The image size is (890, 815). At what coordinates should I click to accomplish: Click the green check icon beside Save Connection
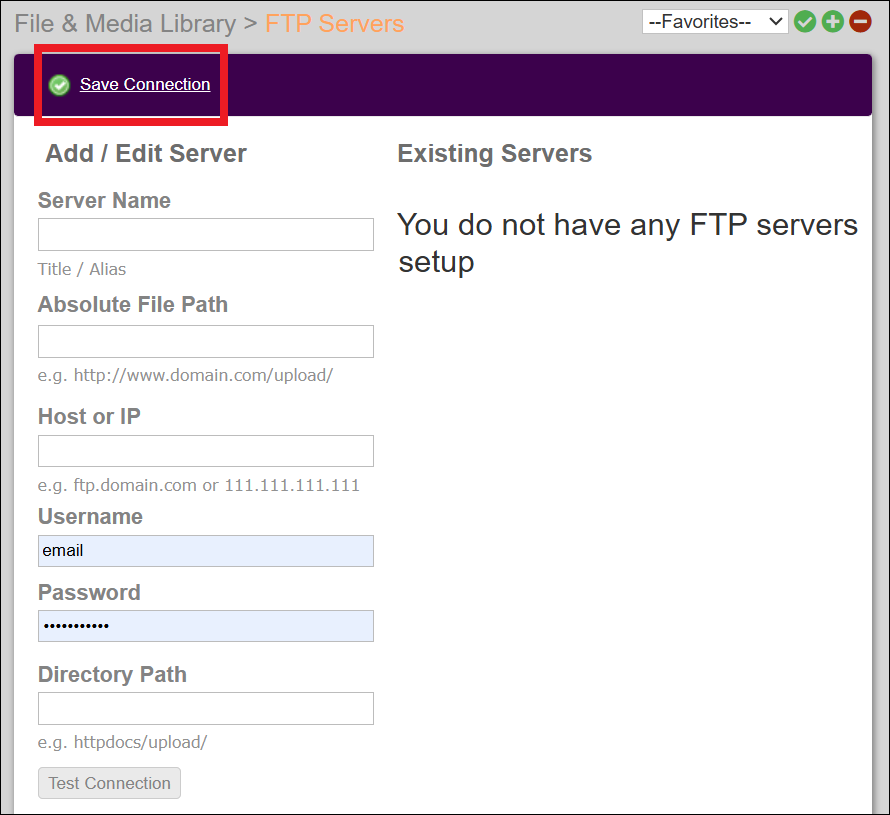click(x=59, y=85)
